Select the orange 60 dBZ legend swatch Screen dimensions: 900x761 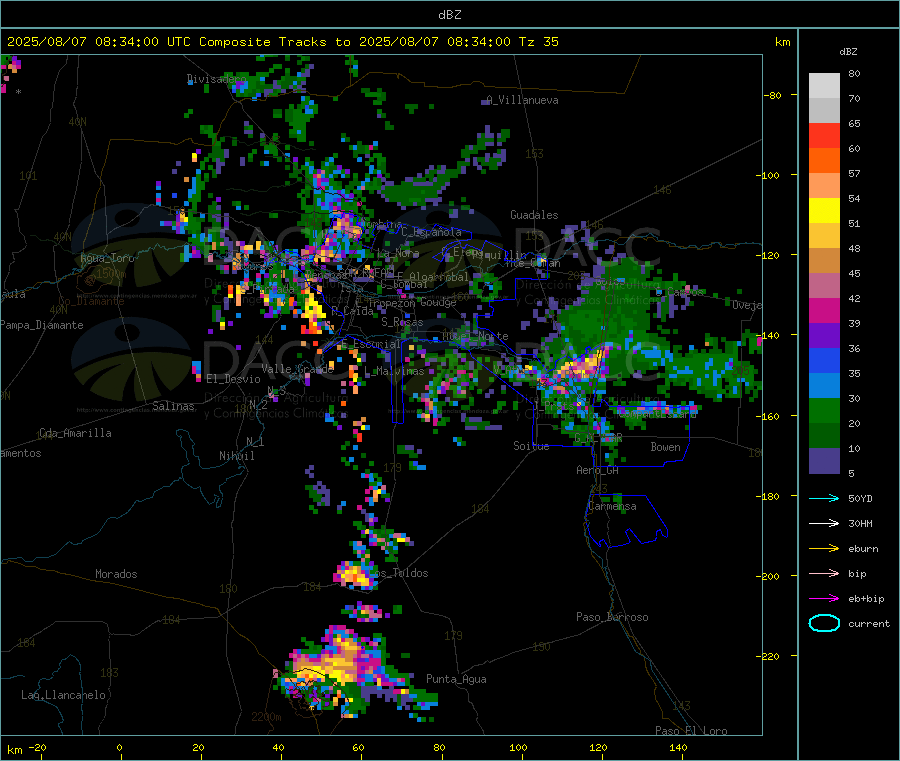point(824,161)
